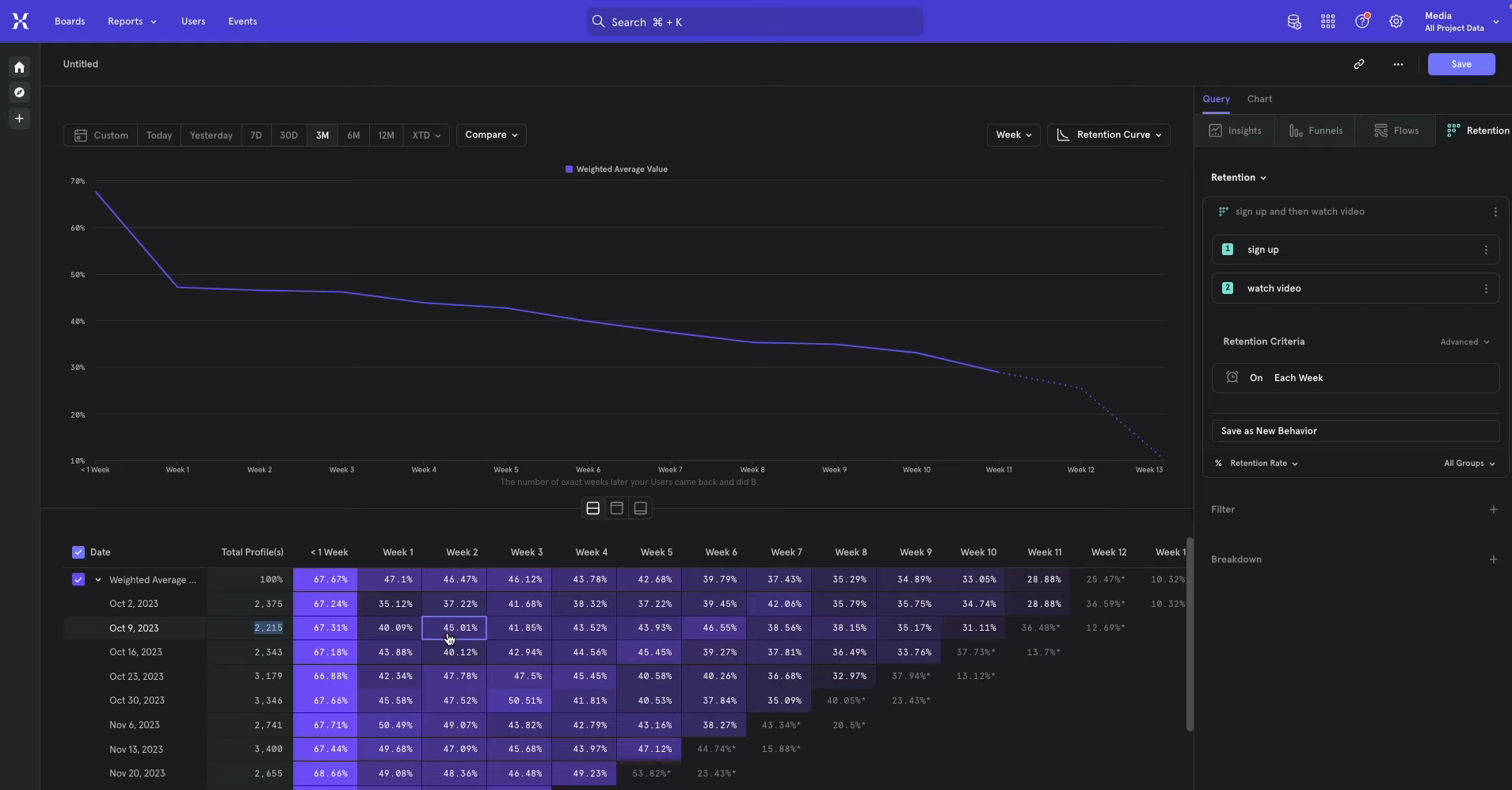Image resolution: width=1512 pixels, height=790 pixels.
Task: Toggle the Date header select-all checkbox
Action: (78, 552)
